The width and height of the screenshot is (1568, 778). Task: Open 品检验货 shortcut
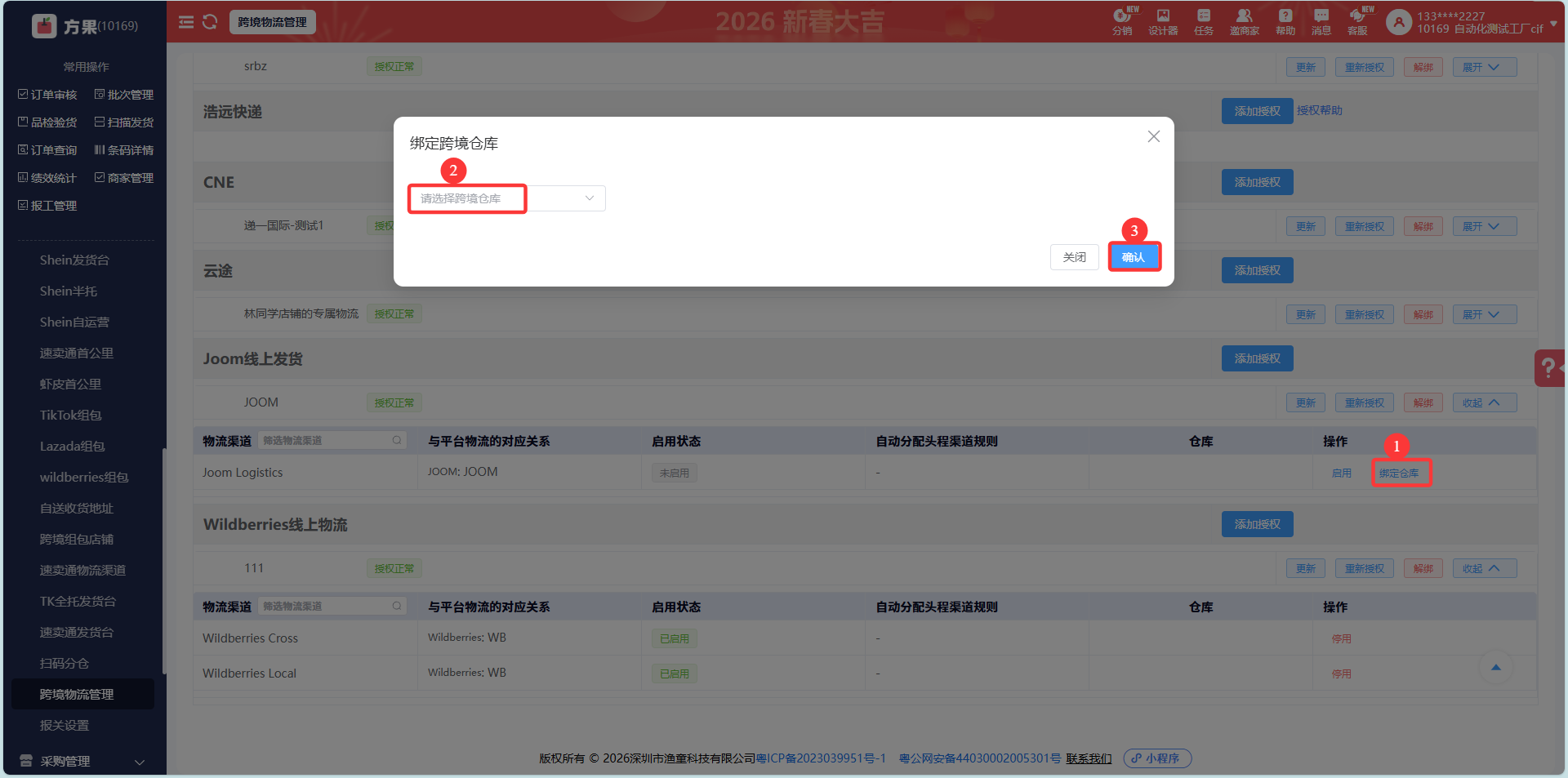47,122
